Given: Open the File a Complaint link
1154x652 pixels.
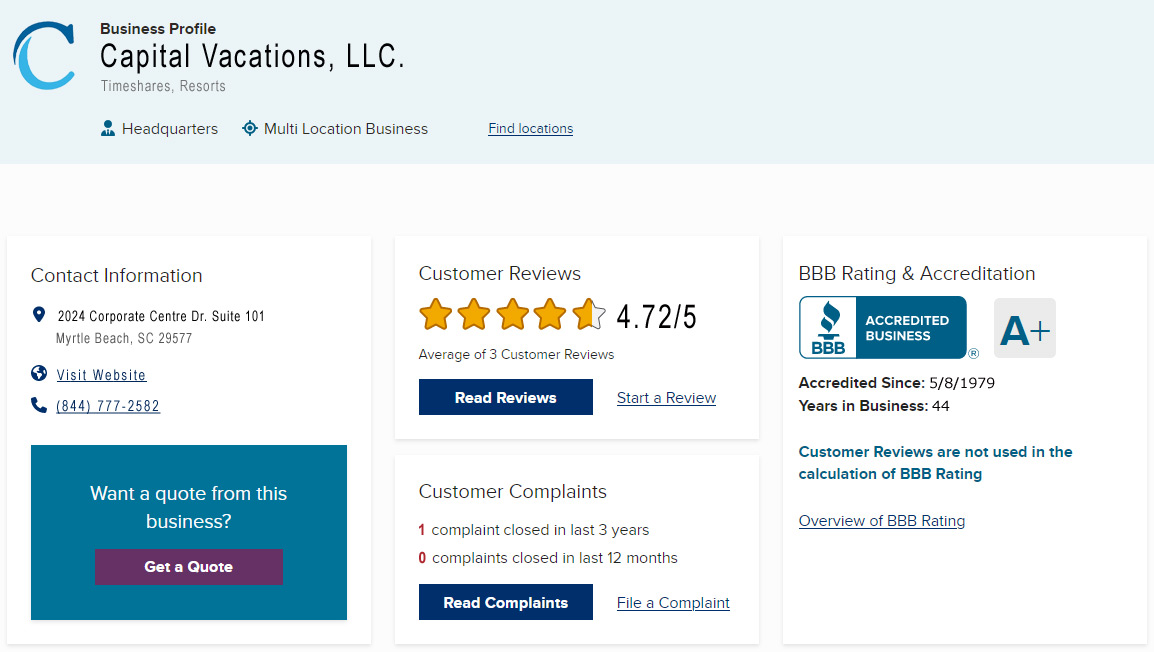Looking at the screenshot, I should [673, 603].
